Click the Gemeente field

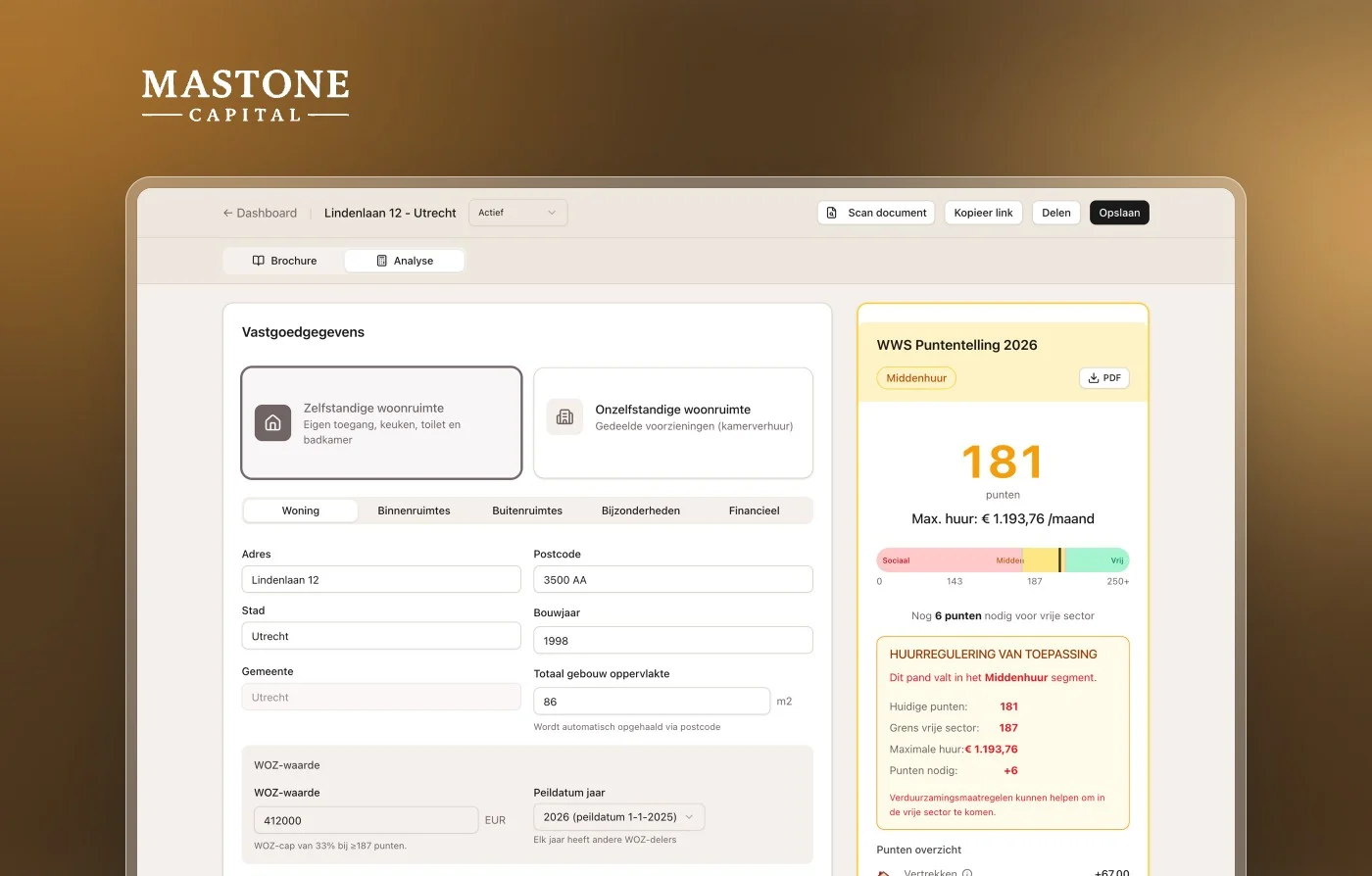point(381,697)
